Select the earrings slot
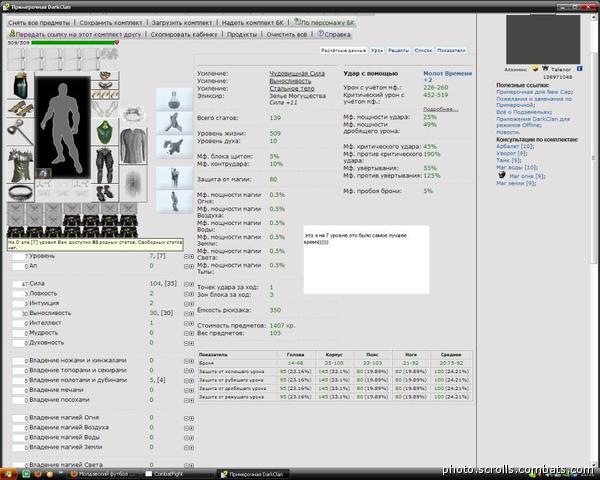This screenshot has width=600, height=480. [x=105, y=75]
